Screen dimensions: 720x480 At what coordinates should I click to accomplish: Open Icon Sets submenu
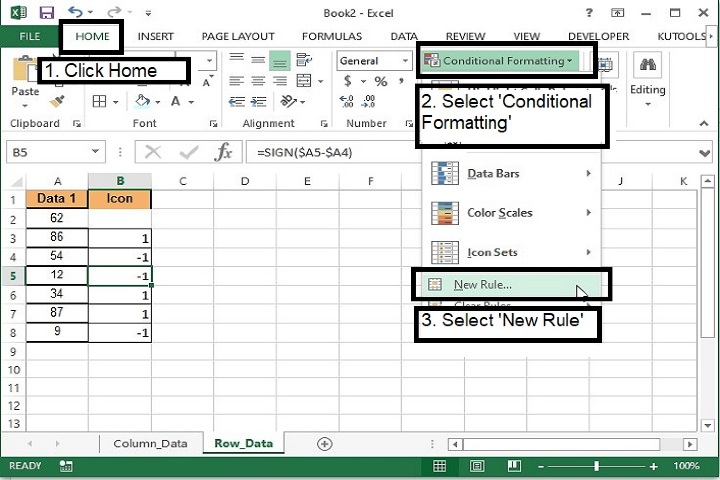[511, 252]
